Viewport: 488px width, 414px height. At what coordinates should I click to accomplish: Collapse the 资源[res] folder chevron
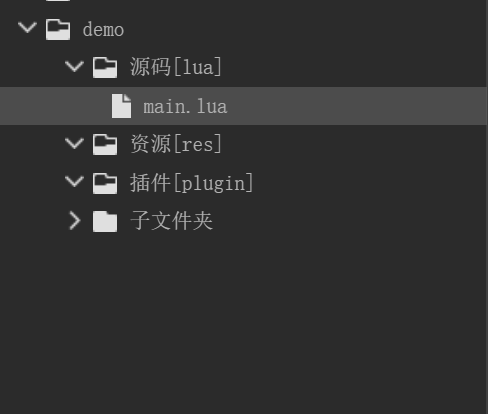[x=74, y=144]
